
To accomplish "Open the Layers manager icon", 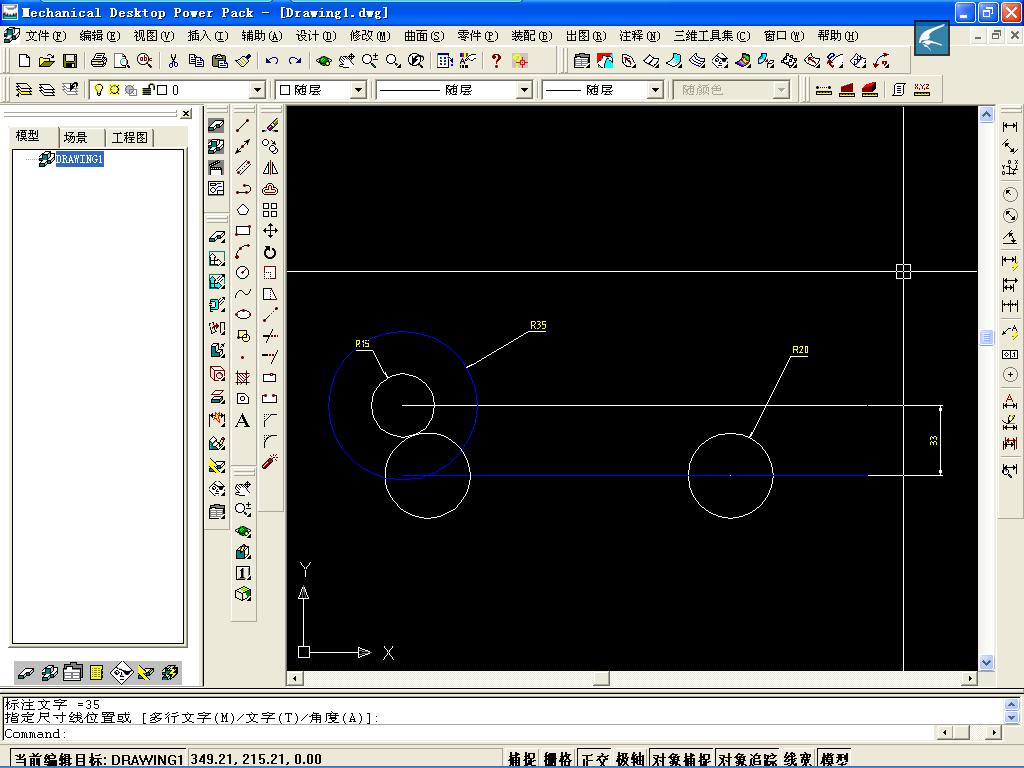I will point(24,89).
